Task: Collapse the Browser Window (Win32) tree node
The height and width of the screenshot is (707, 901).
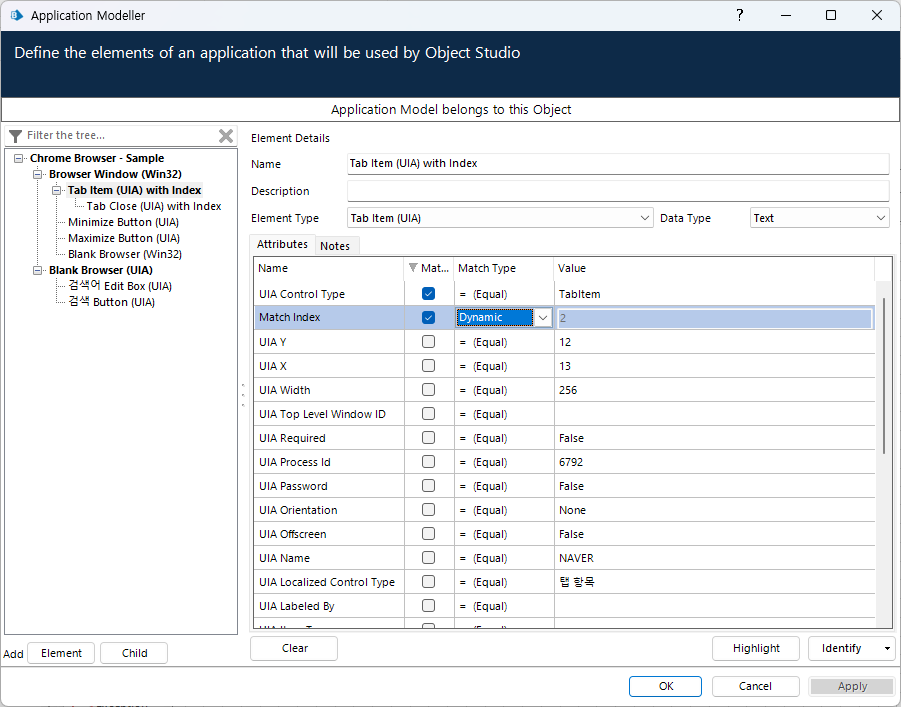Action: tap(39, 174)
